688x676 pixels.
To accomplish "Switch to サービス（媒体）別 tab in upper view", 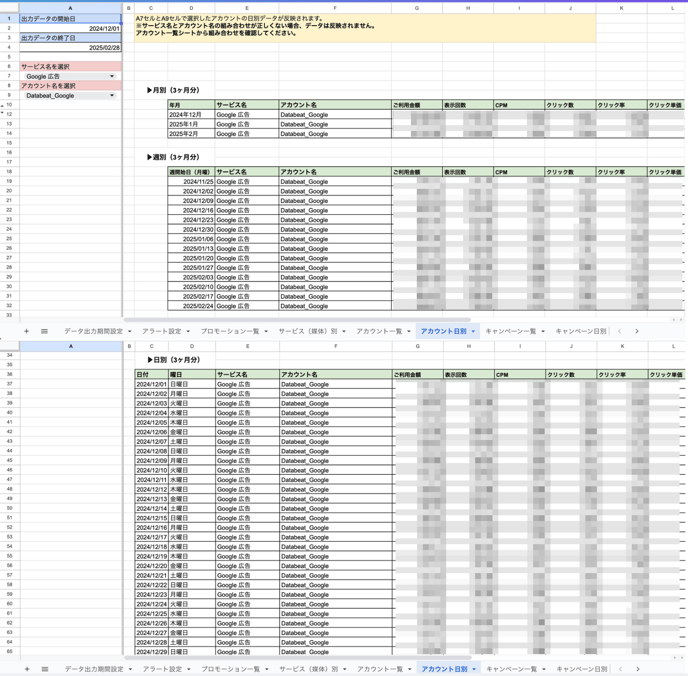I will pyautogui.click(x=308, y=331).
